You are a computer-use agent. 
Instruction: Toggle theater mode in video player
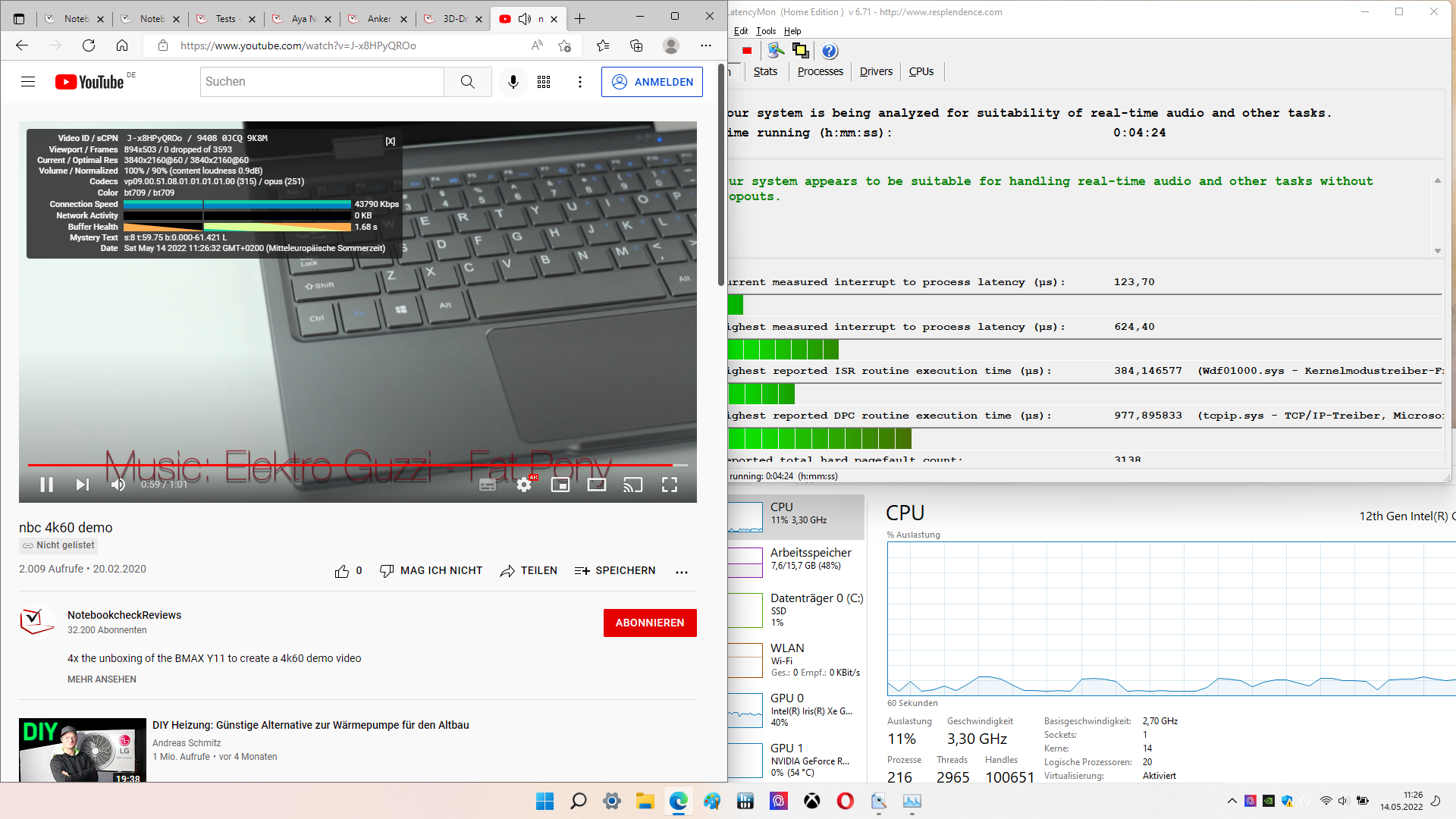click(597, 485)
